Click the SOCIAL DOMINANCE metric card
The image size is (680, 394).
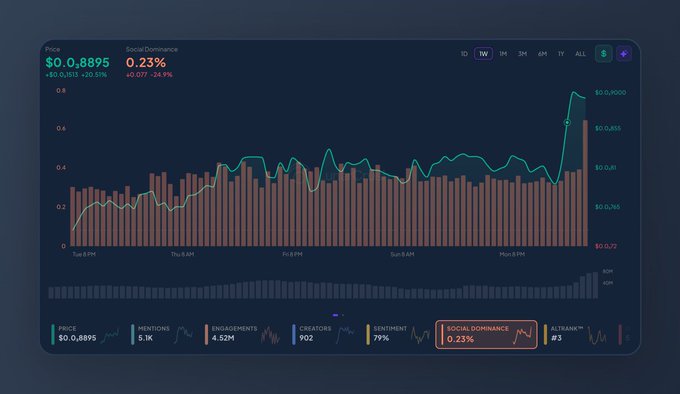pyautogui.click(x=486, y=334)
